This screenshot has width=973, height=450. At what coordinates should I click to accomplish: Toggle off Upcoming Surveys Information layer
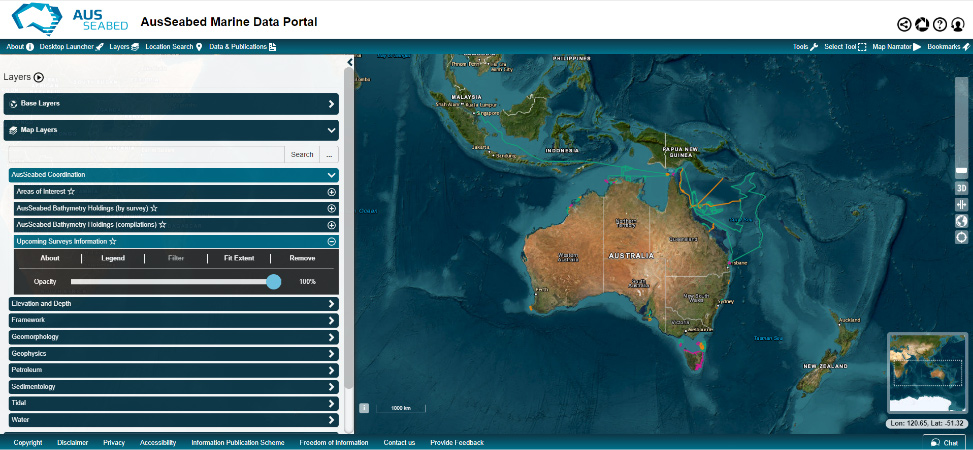click(x=331, y=241)
